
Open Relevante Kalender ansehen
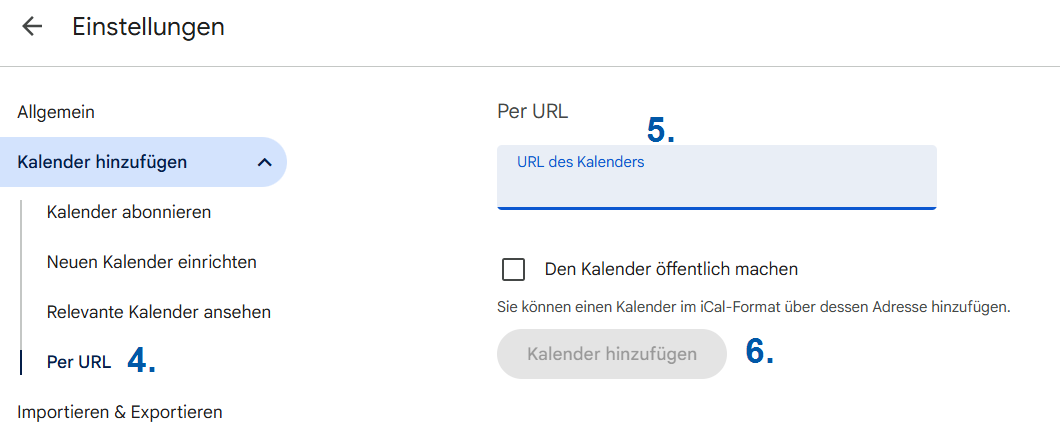pyautogui.click(x=159, y=312)
